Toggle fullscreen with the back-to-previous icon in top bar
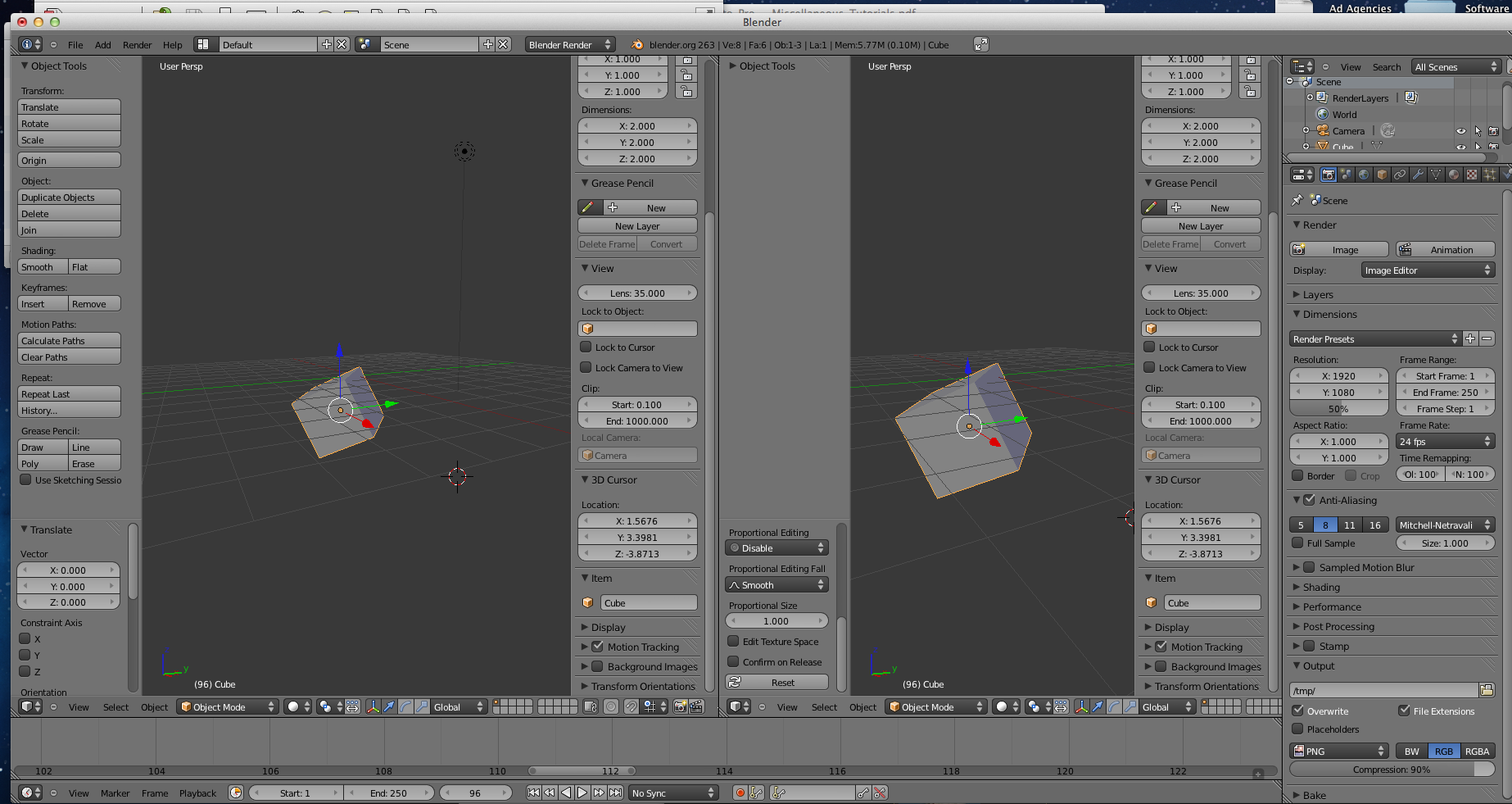The width and height of the screenshot is (1512, 804). [980, 44]
